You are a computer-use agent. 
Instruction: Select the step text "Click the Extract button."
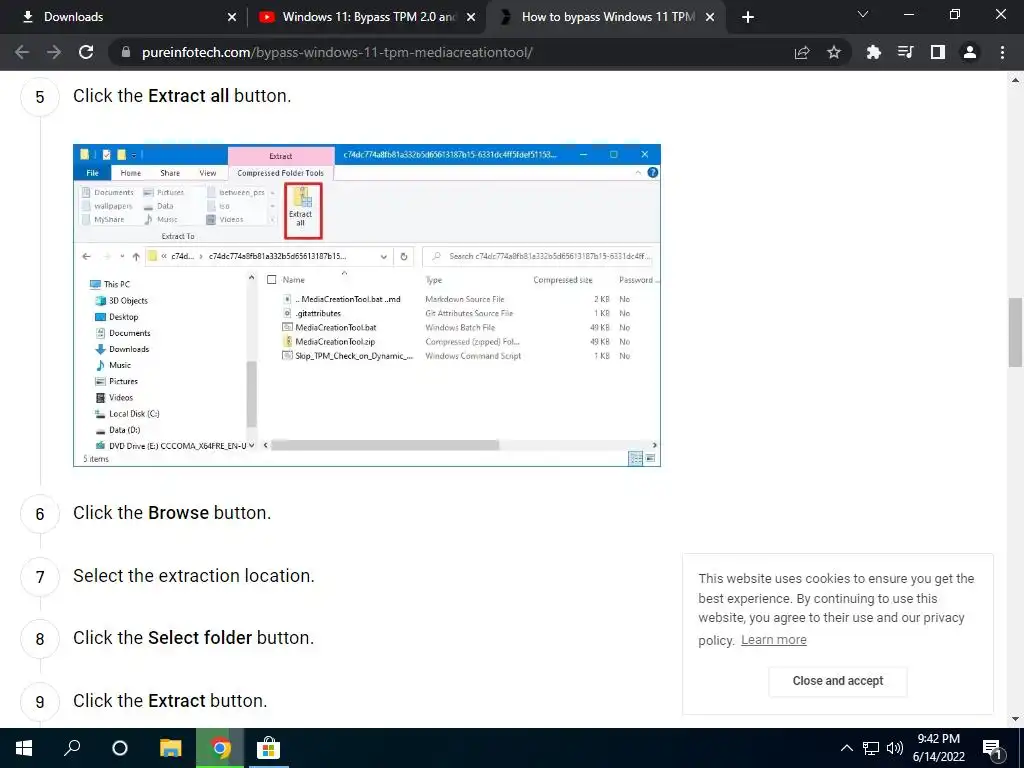pos(170,700)
